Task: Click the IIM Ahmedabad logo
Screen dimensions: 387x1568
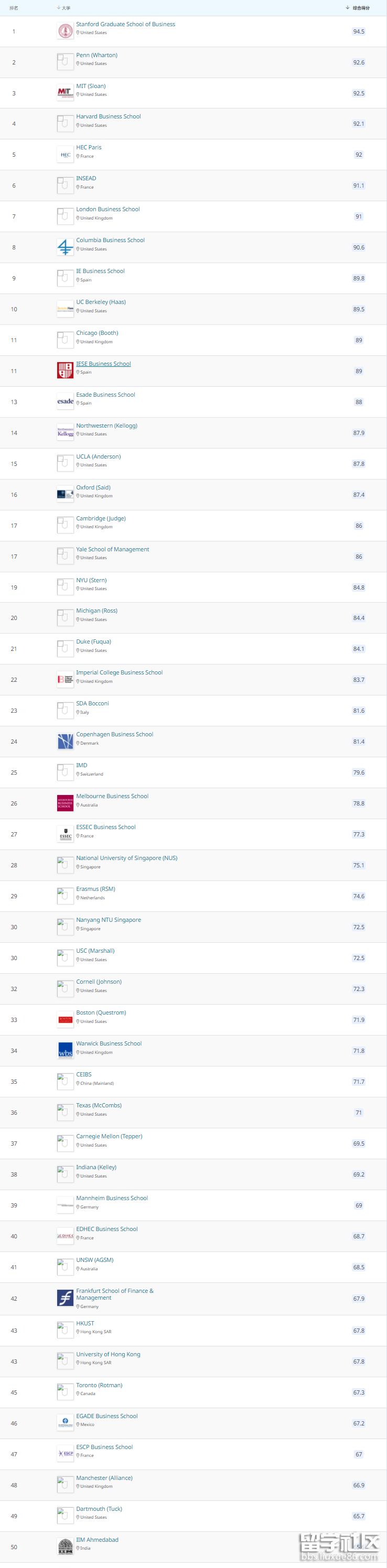Action: click(64, 1546)
